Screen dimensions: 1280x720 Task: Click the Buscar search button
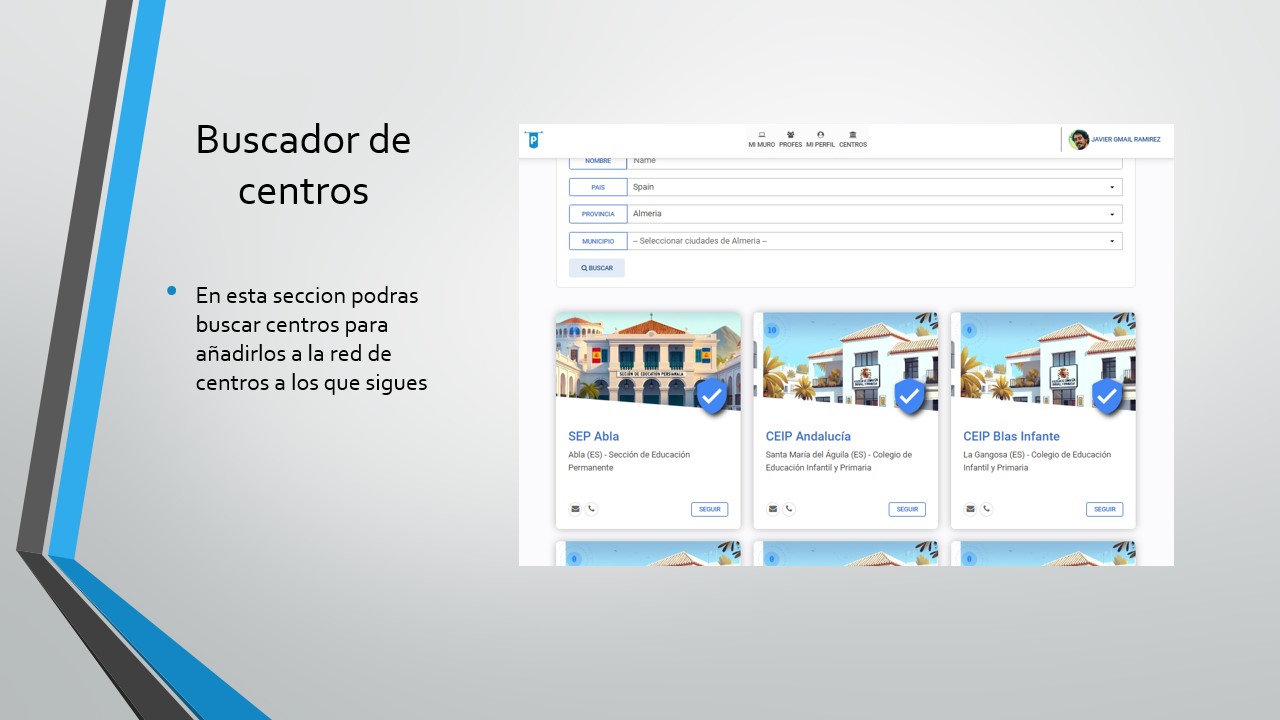(597, 268)
